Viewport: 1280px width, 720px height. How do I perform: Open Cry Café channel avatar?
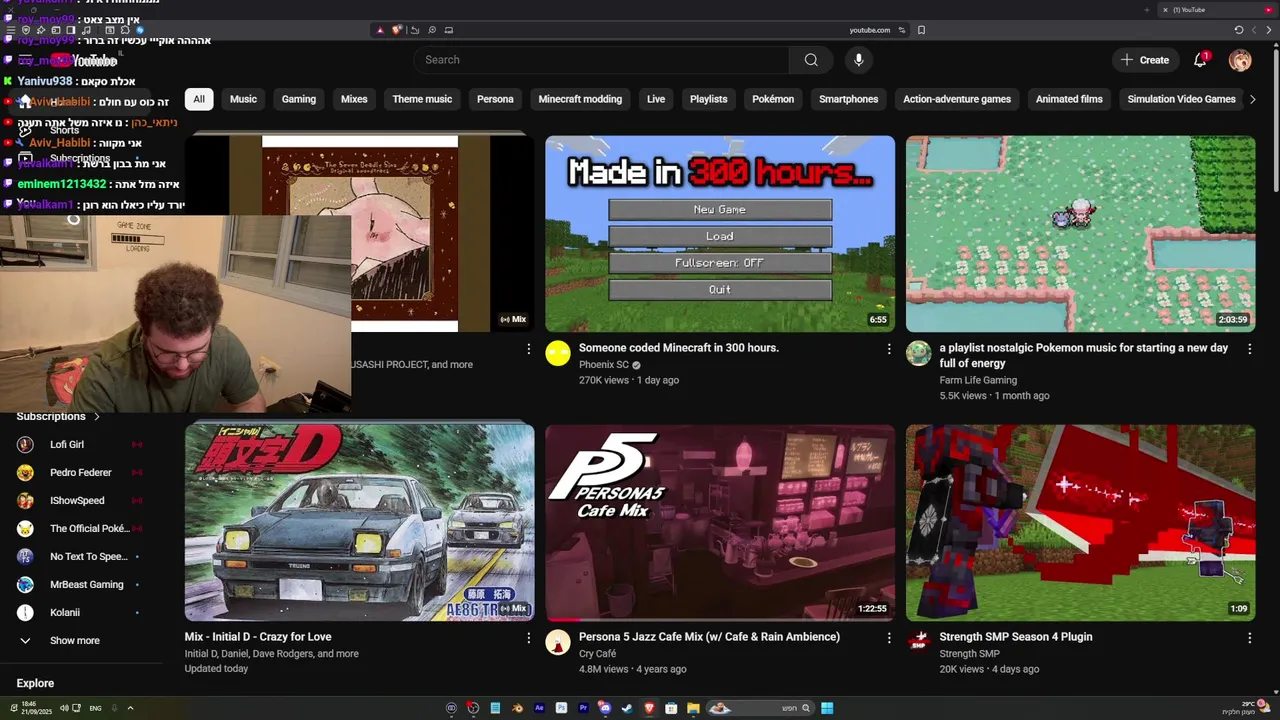[x=558, y=642]
